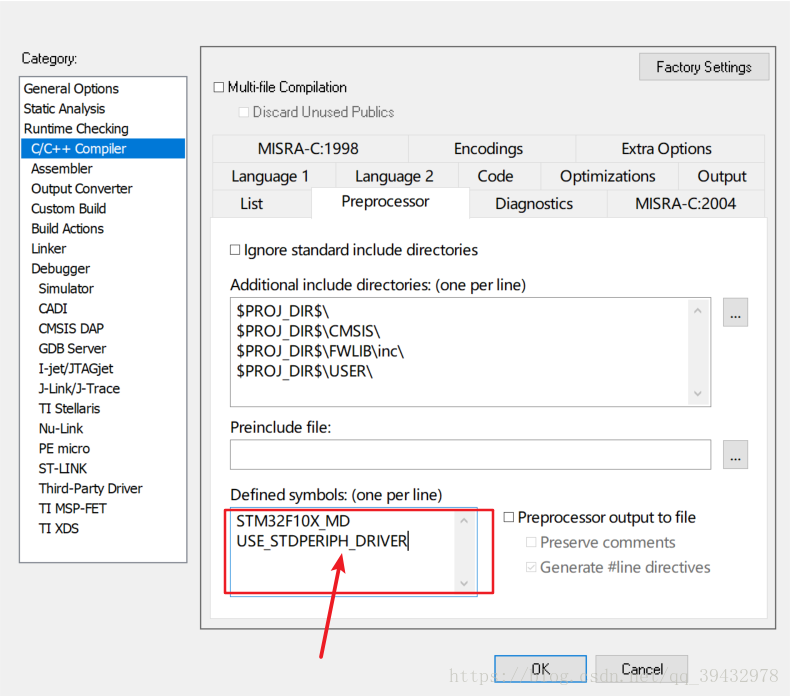The width and height of the screenshot is (790, 696).
Task: Select the Extra Options tab
Action: (666, 149)
